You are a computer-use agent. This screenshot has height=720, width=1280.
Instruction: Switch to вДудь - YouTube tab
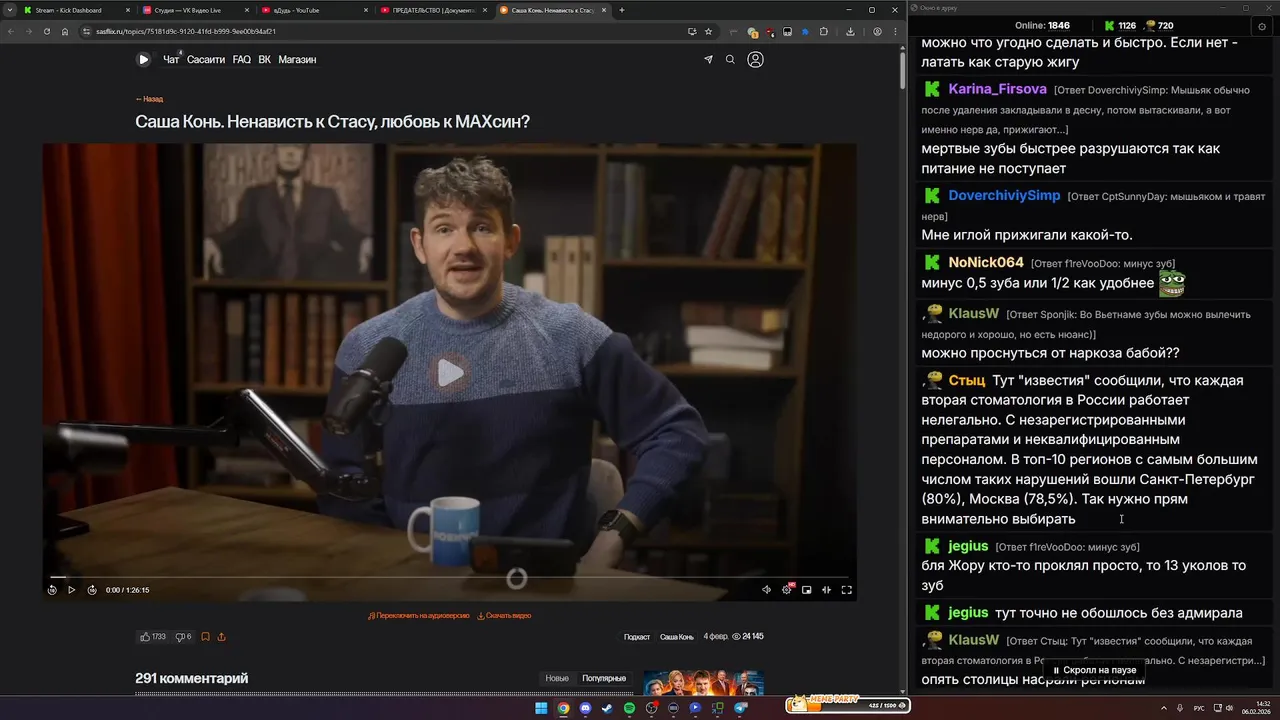pos(313,10)
